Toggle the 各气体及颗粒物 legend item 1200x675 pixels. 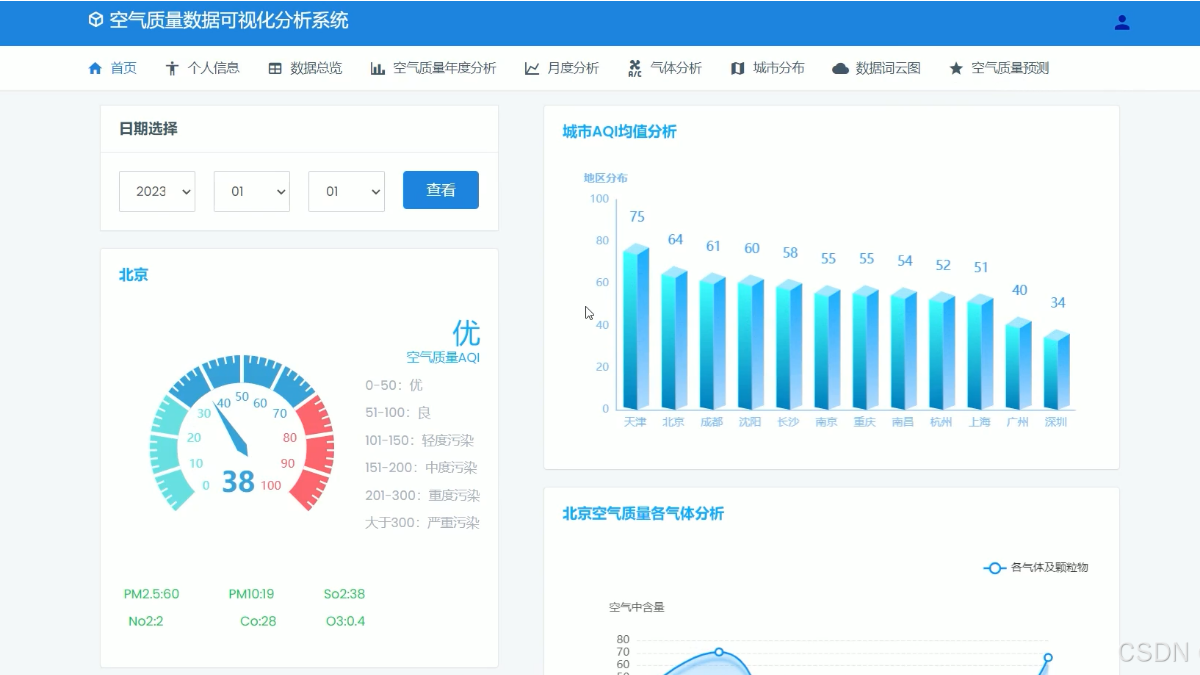[x=1035, y=567]
